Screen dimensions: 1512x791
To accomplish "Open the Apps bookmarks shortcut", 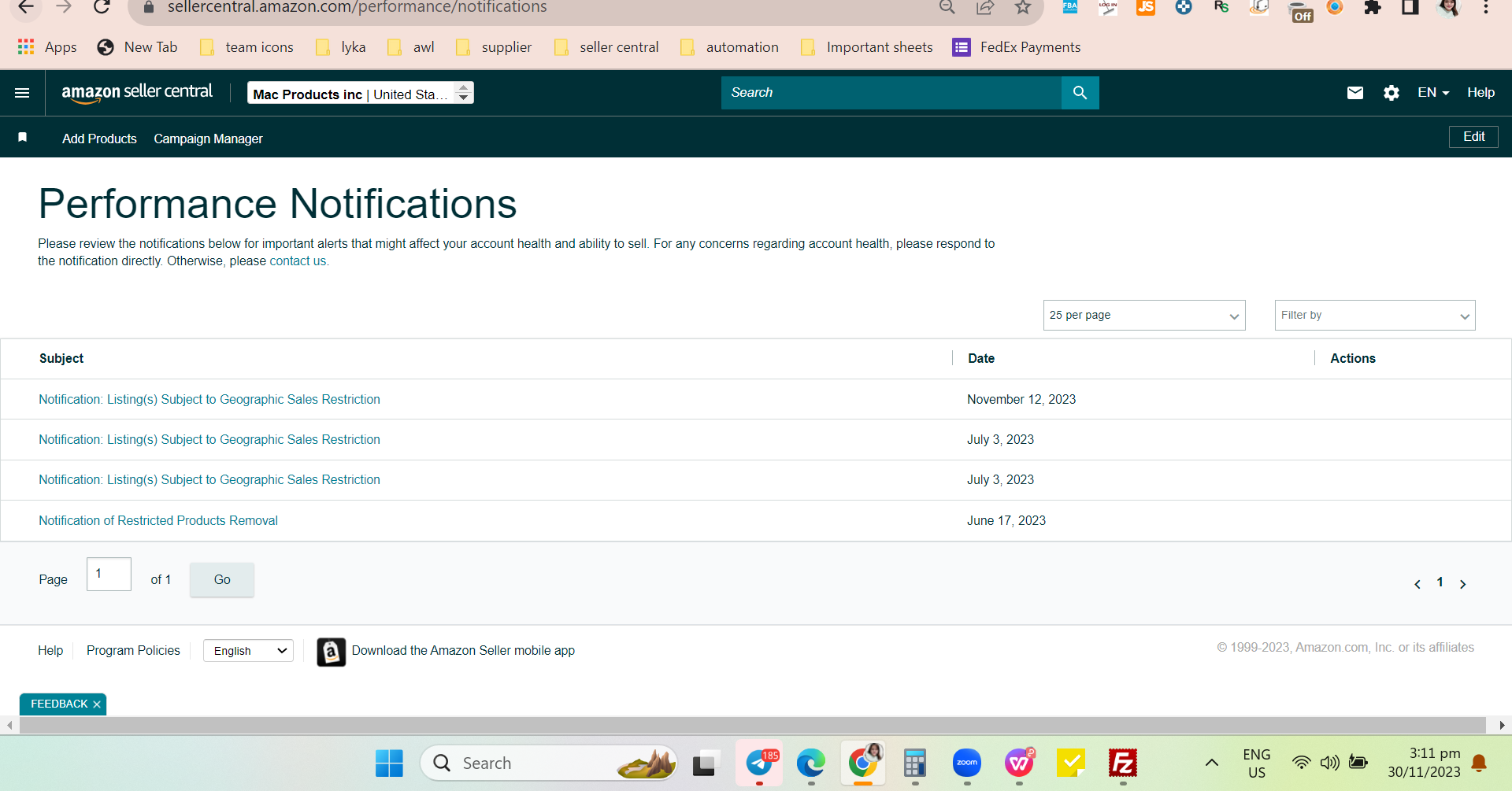I will click(x=47, y=47).
